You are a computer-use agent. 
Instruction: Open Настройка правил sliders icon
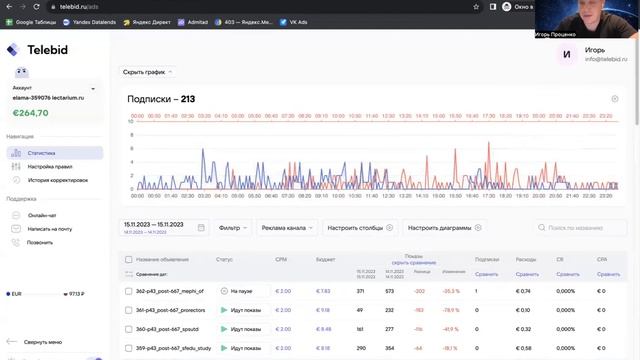point(16,167)
